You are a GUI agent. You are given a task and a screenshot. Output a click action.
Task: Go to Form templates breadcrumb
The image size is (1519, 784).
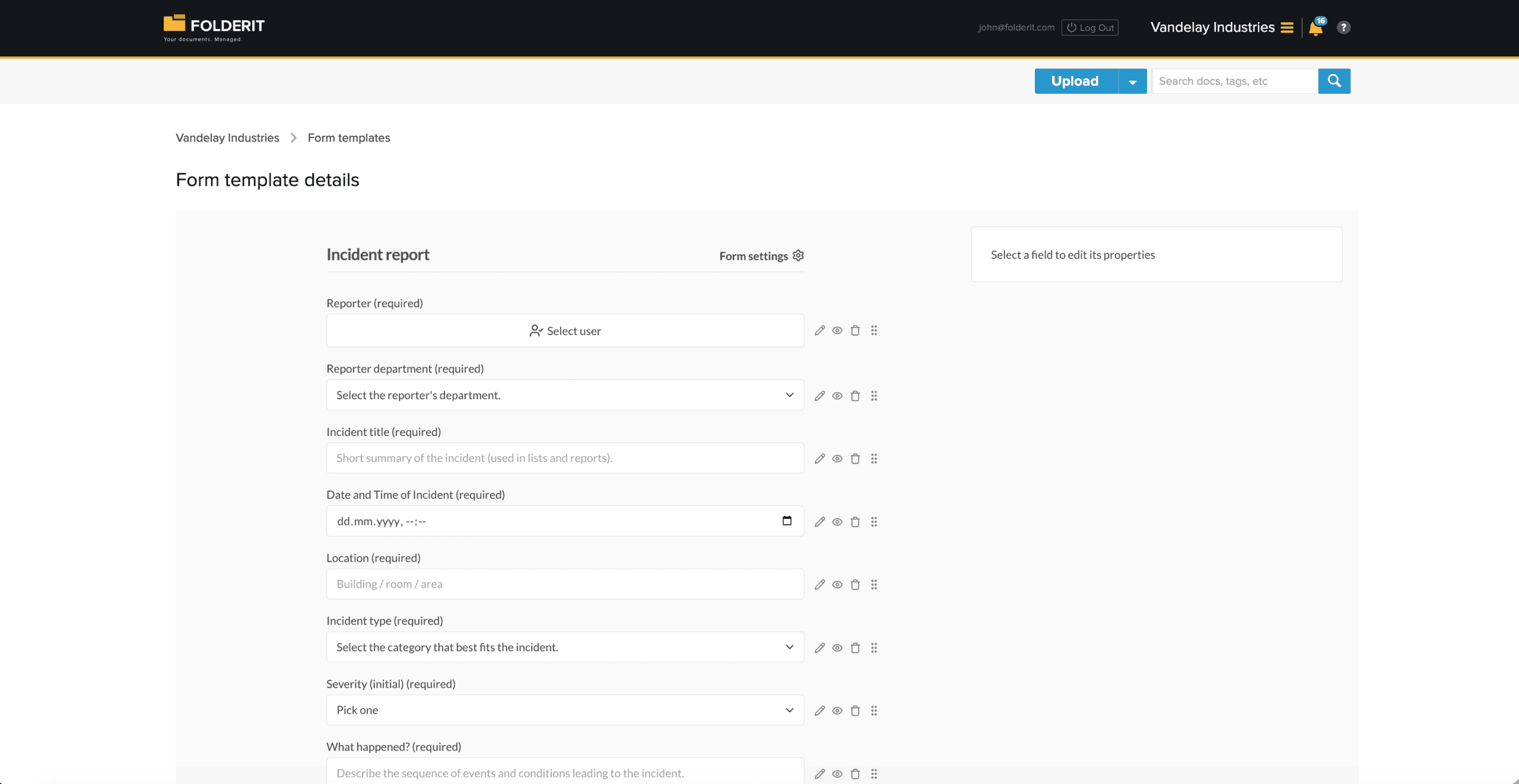(349, 138)
